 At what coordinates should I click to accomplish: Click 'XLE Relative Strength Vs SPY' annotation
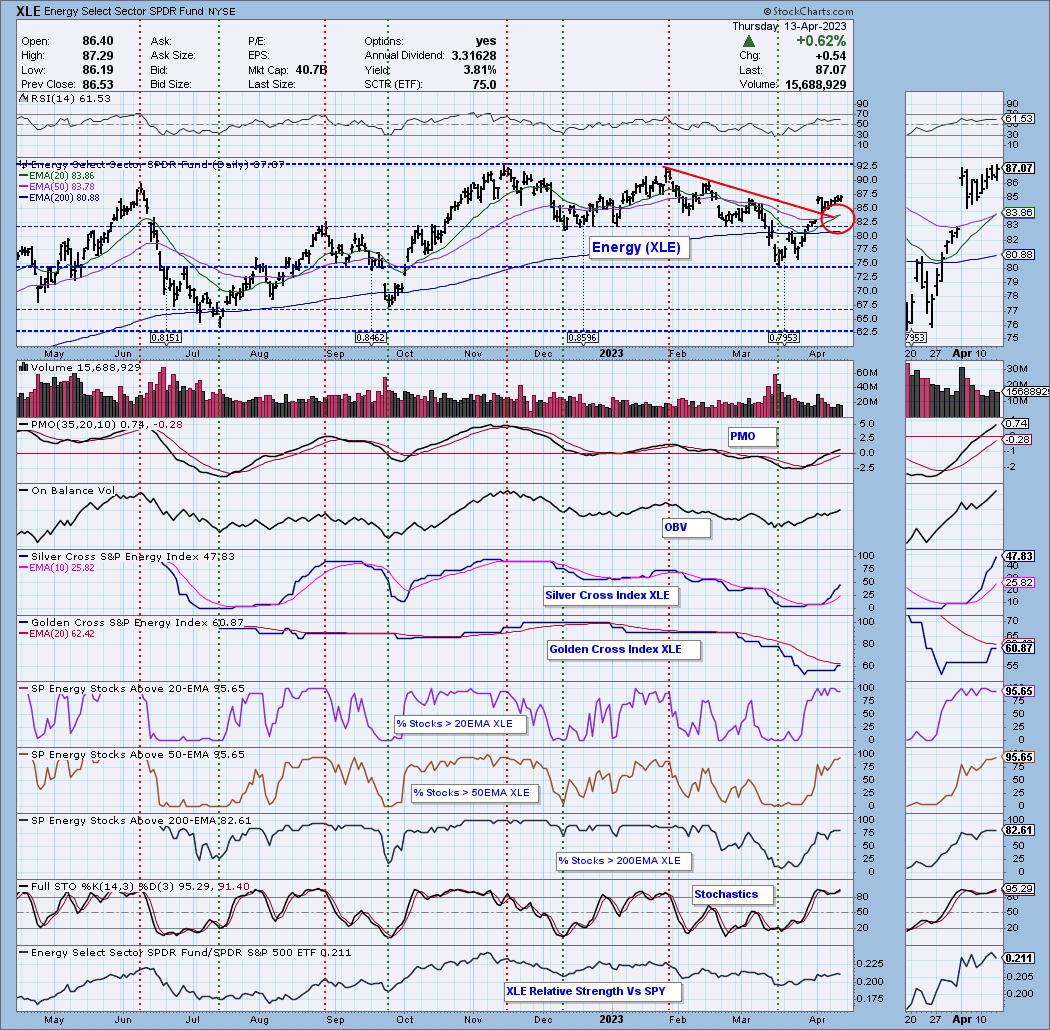593,992
